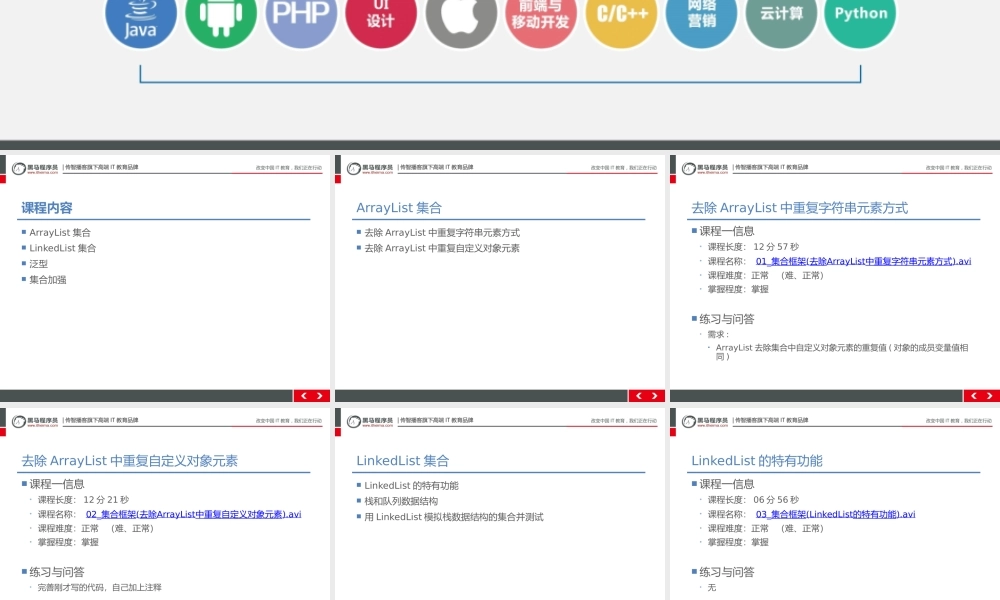1000x600 pixels.
Task: Open link 01_集合框架(去除ArrayList中重复字符串元素方式).avi
Action: (x=861, y=262)
